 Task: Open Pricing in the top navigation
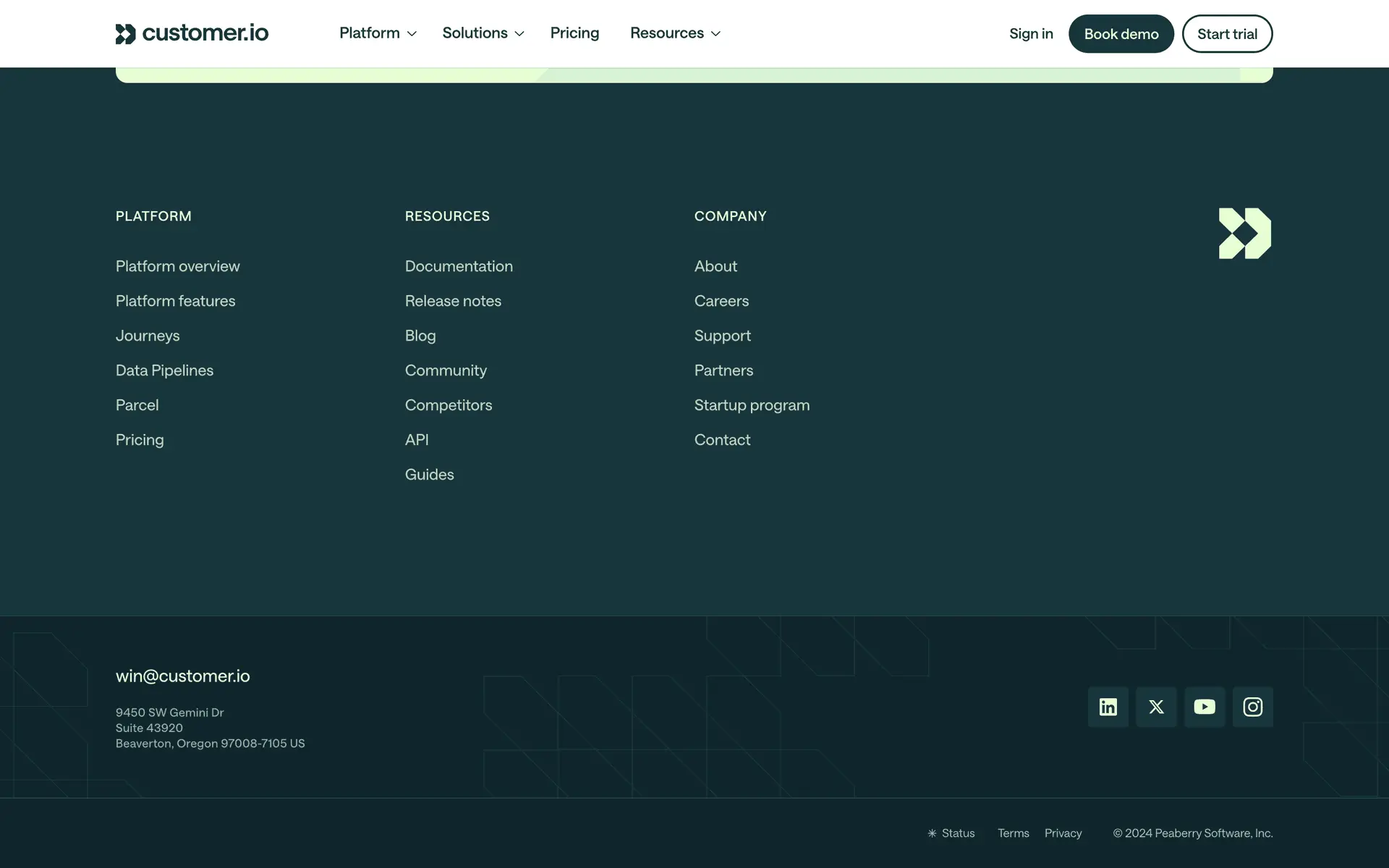tap(574, 33)
